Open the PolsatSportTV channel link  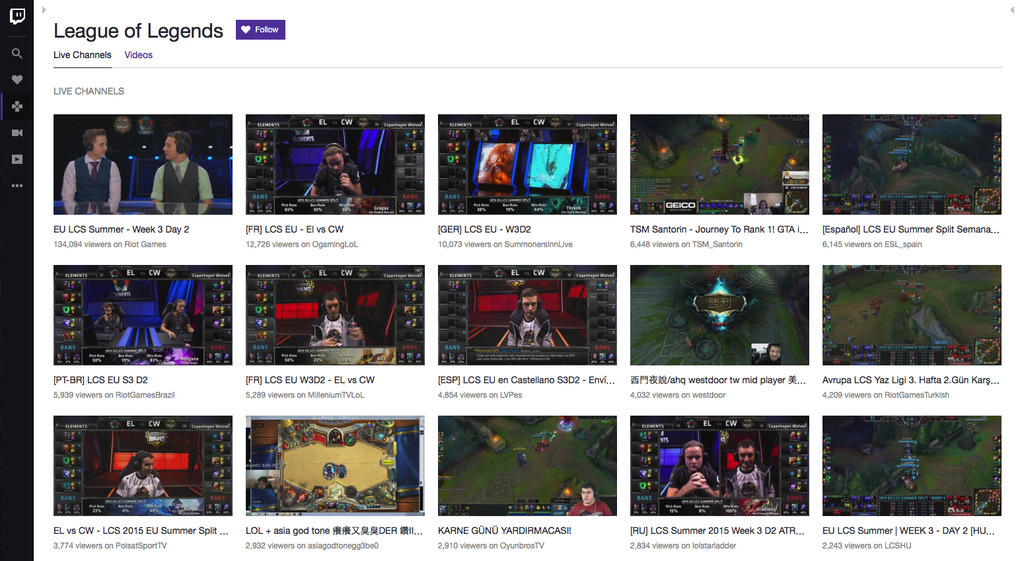click(141, 546)
